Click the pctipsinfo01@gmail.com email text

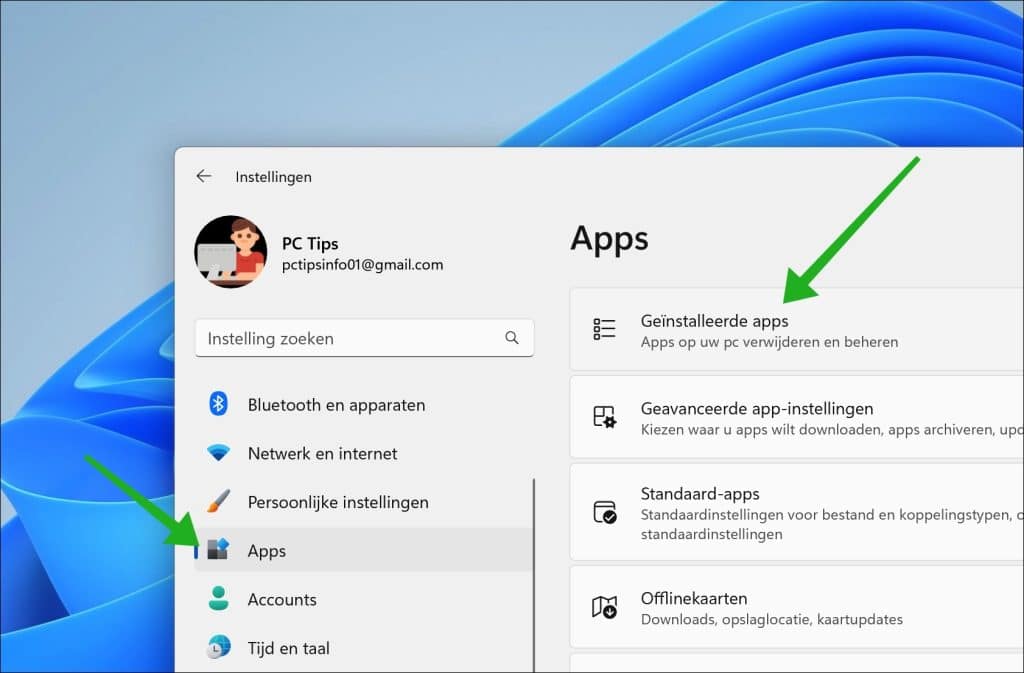pyautogui.click(x=362, y=265)
